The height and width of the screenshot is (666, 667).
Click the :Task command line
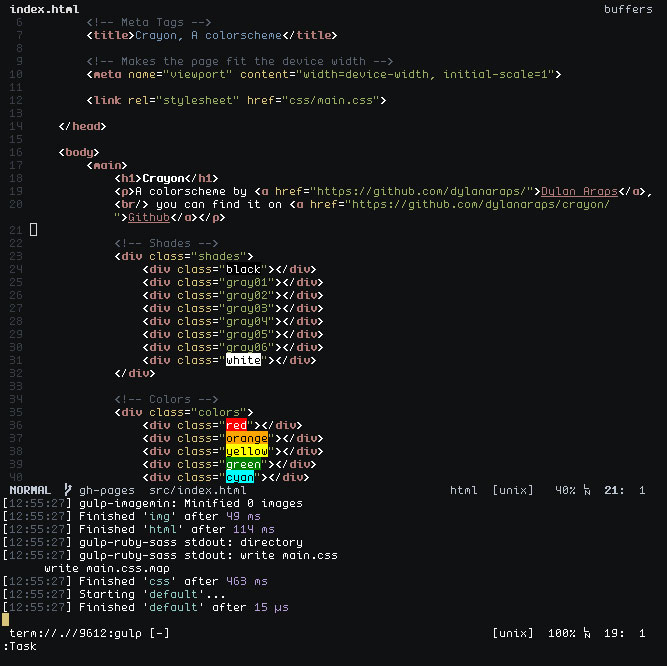coord(19,646)
